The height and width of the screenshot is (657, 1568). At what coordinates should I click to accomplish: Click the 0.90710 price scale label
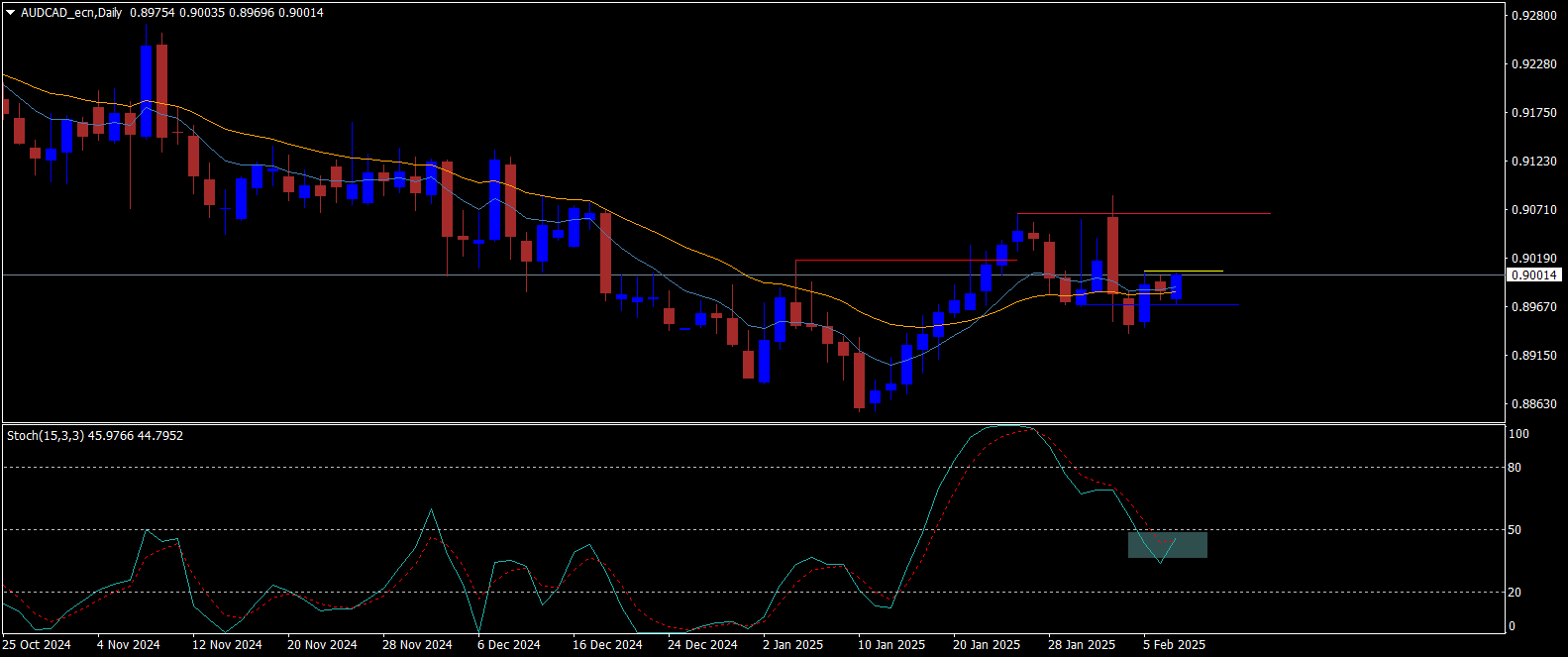[x=1532, y=209]
